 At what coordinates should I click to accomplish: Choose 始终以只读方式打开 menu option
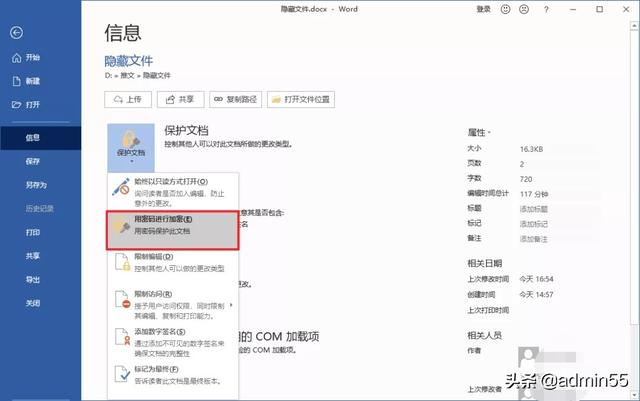pyautogui.click(x=173, y=192)
